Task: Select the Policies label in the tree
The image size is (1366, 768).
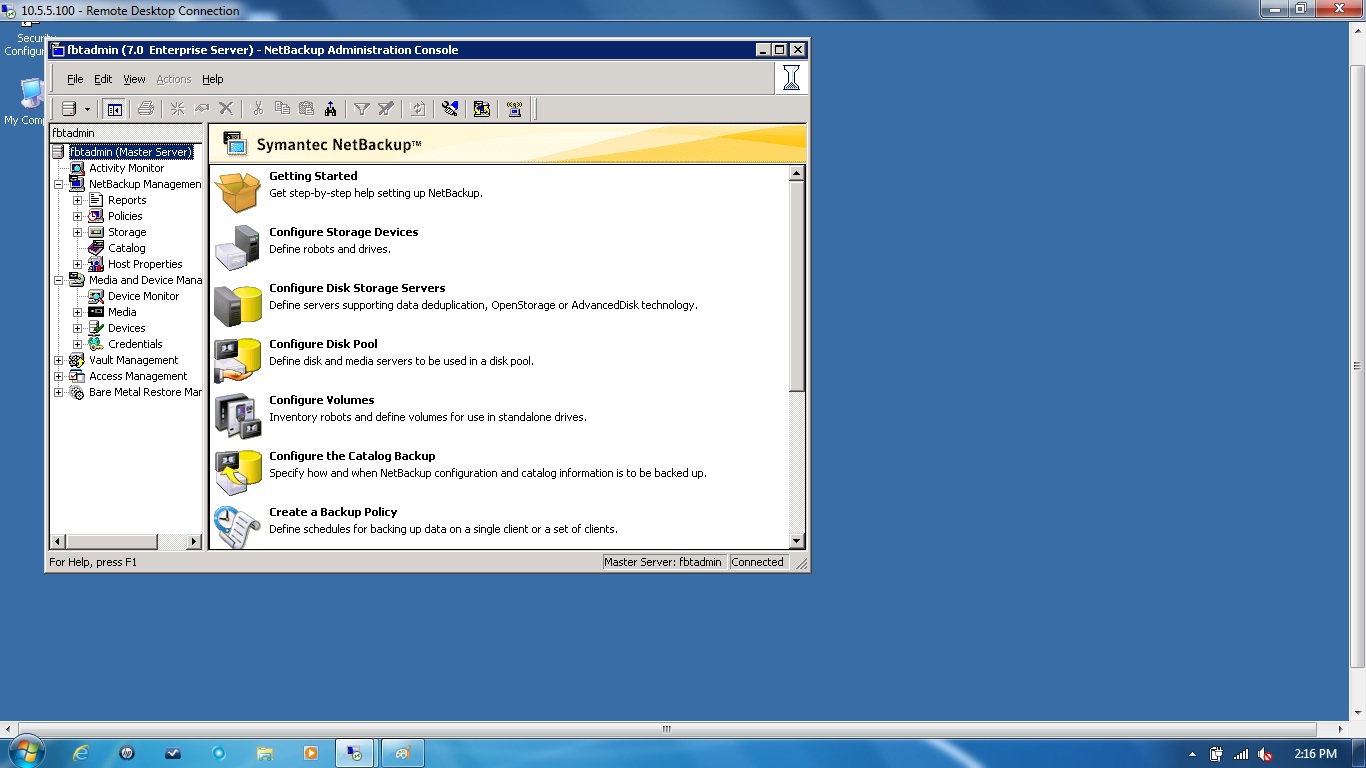Action: coord(125,216)
